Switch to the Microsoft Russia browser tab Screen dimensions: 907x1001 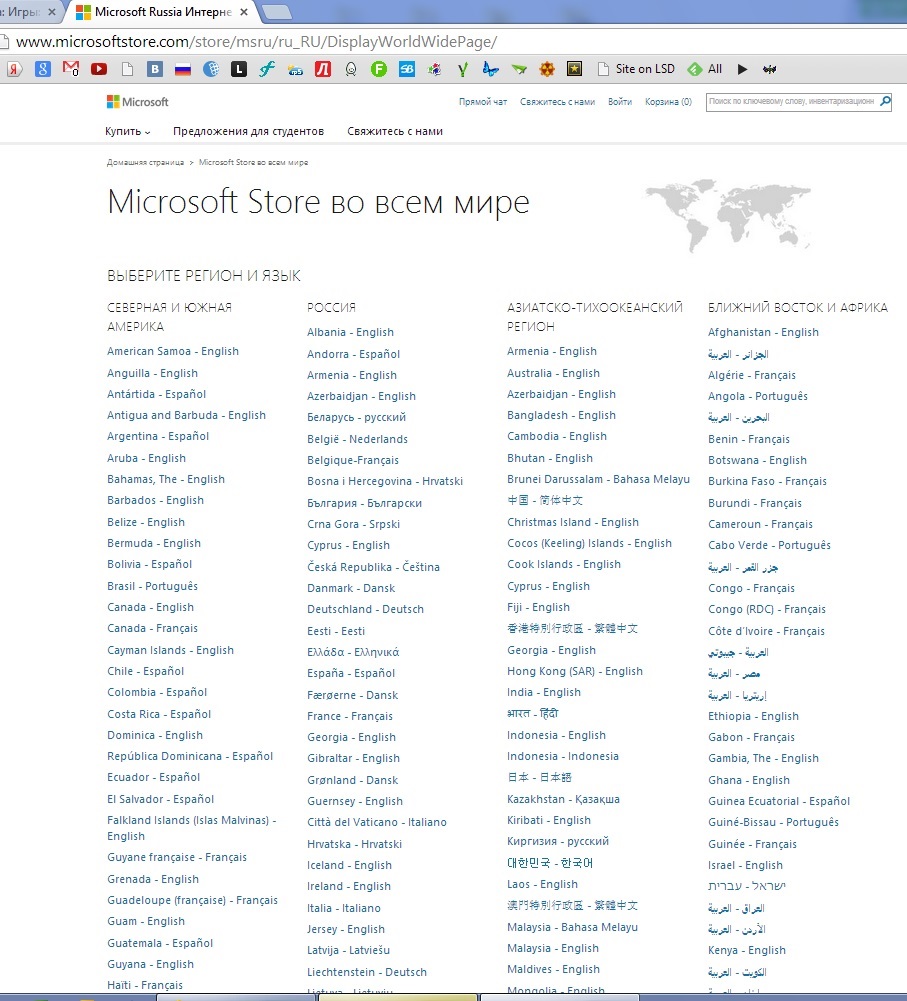(x=163, y=12)
